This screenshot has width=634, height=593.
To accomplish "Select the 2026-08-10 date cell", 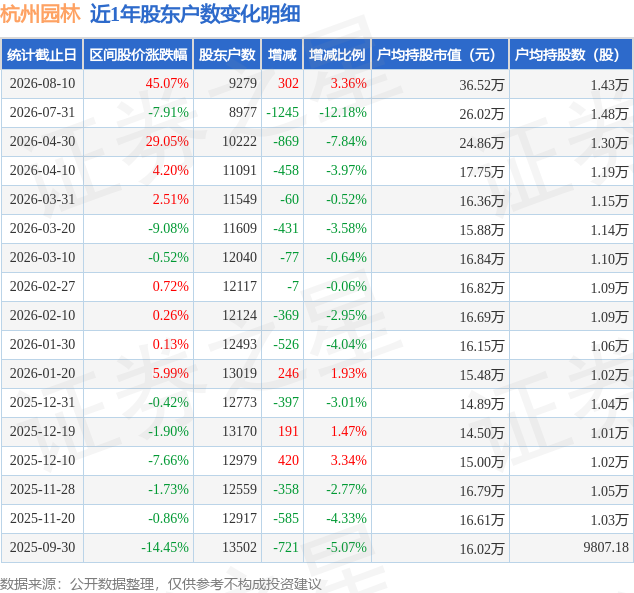I will pyautogui.click(x=42, y=83).
